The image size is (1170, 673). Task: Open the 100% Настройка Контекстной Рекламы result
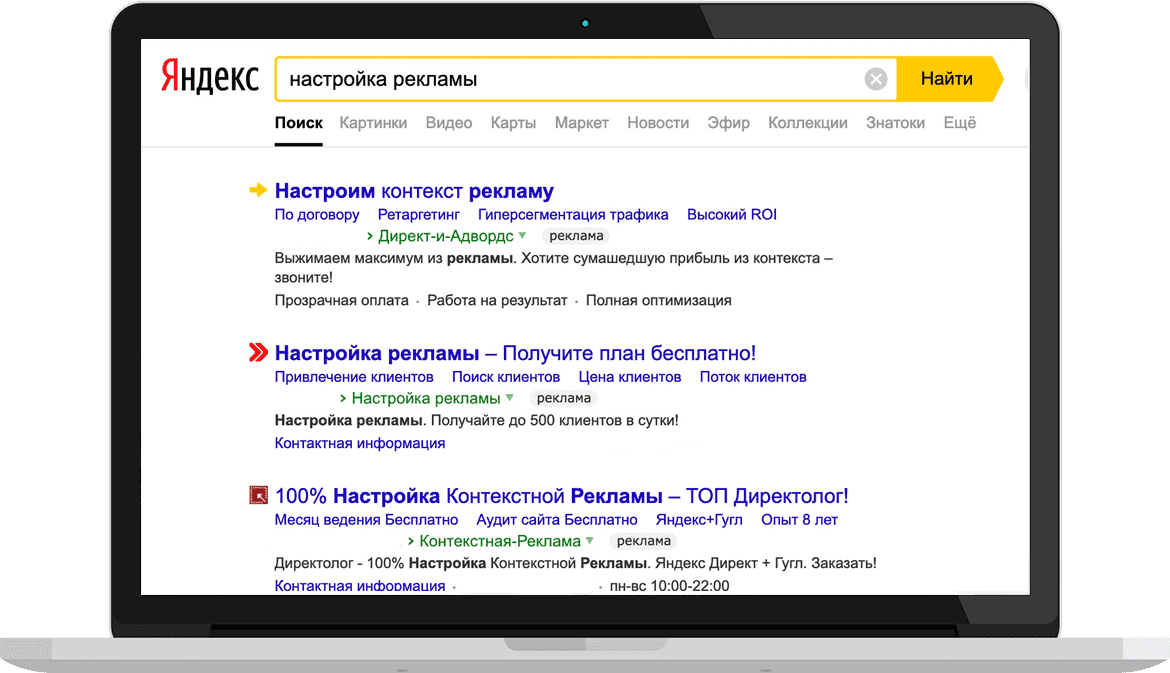(x=561, y=496)
